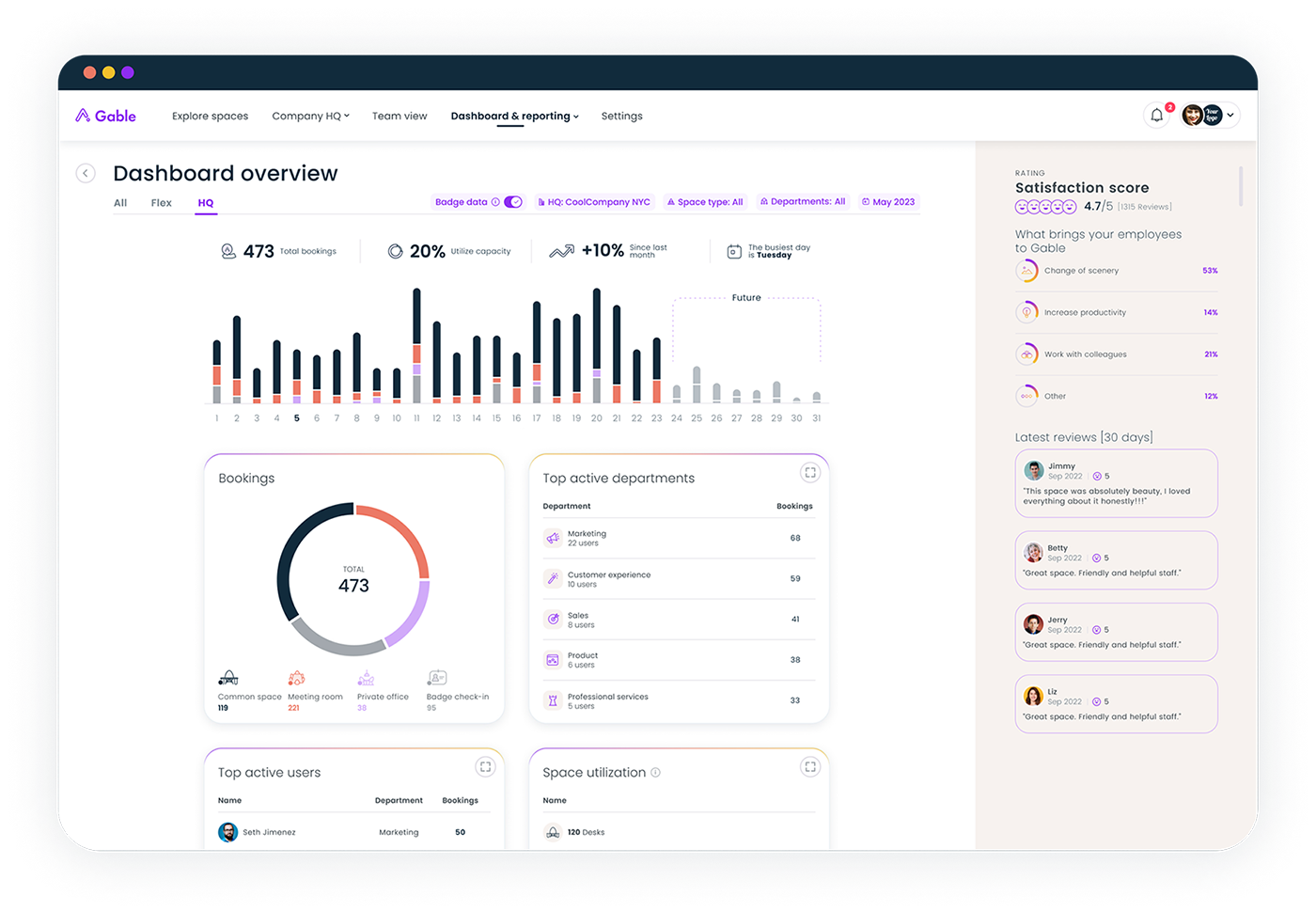Open Jerry's review card
This screenshot has width=1316, height=912.
pyautogui.click(x=1116, y=632)
